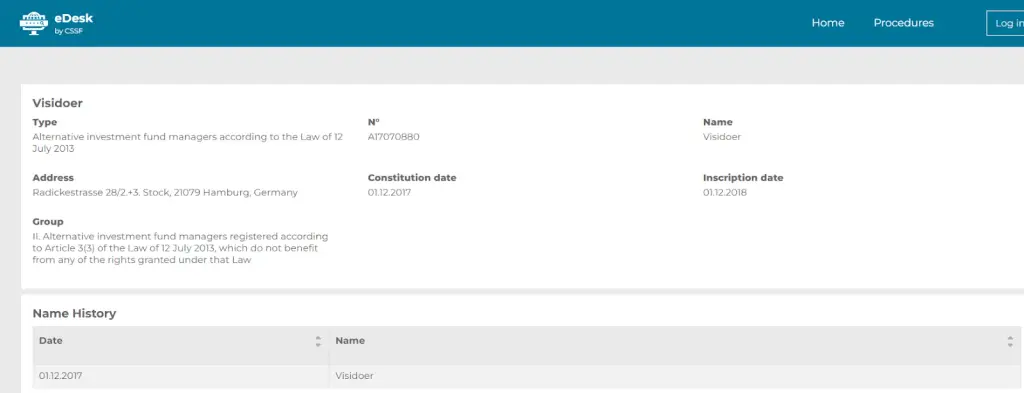This screenshot has height=393, width=1024.
Task: Sort Name History by Date column
Action: 318,341
